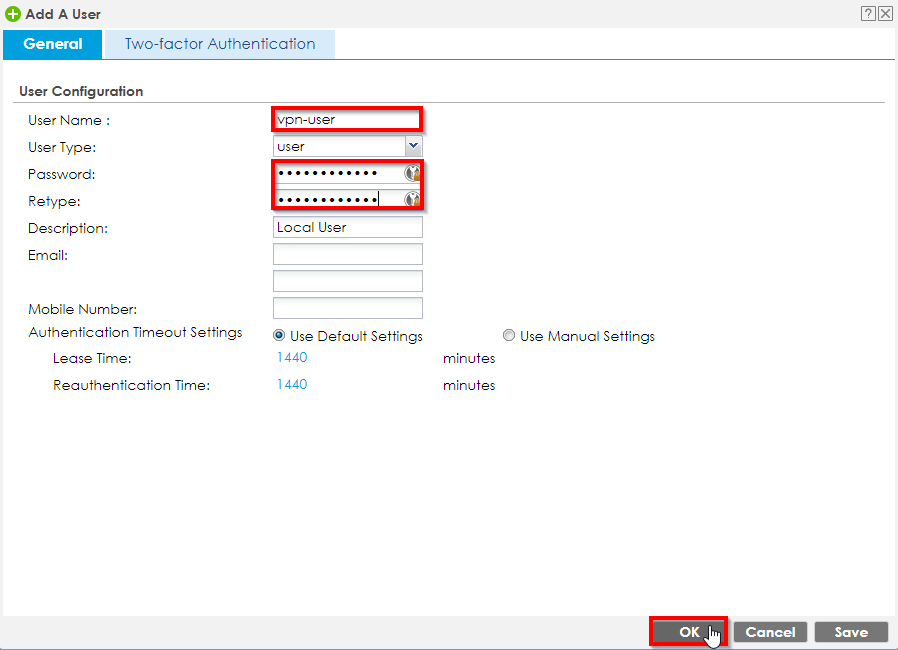Viewport: 898px width, 650px height.
Task: Click the Mobile Number input field
Action: (347, 308)
